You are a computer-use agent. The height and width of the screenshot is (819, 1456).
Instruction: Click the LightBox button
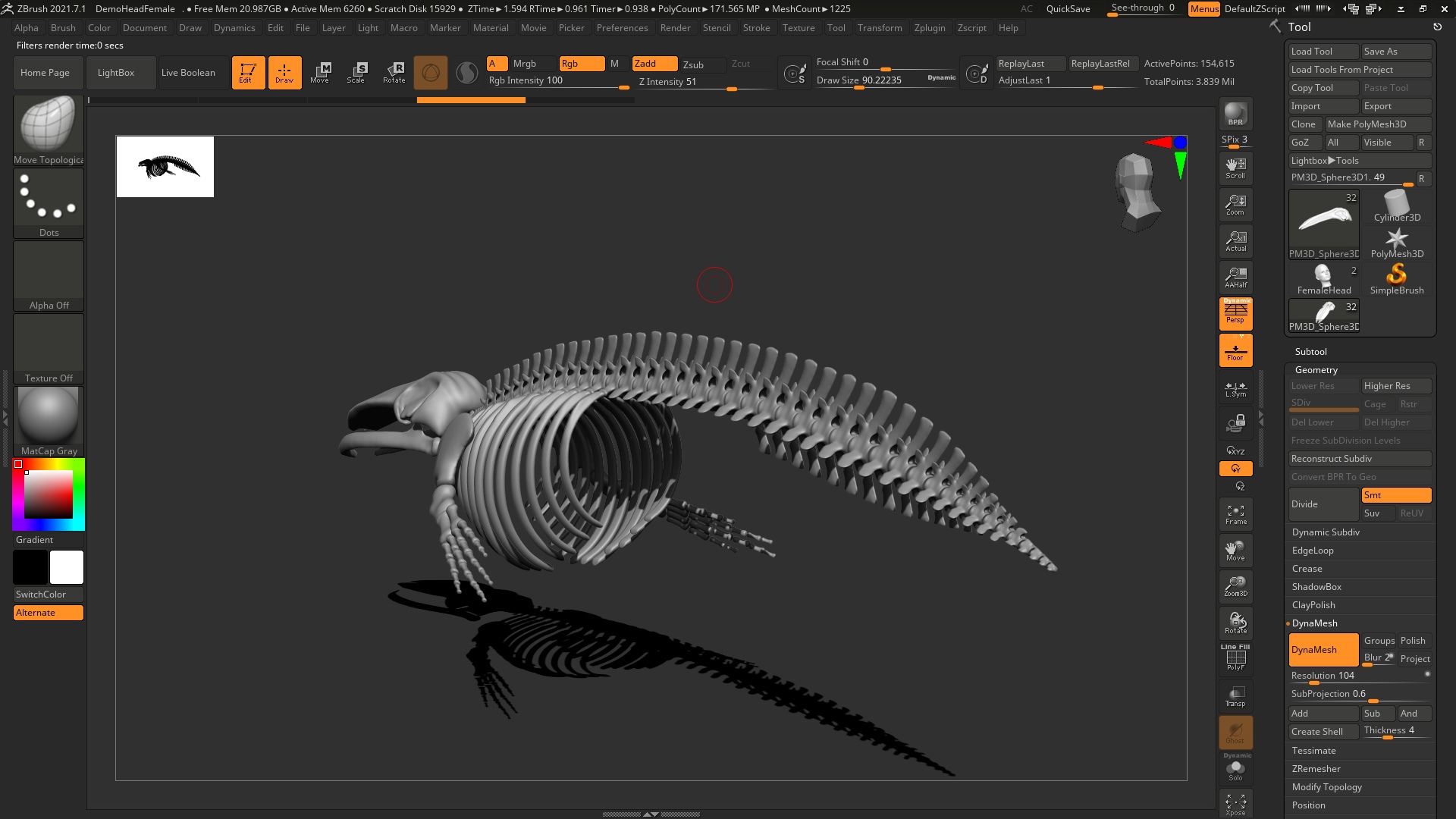click(x=116, y=73)
